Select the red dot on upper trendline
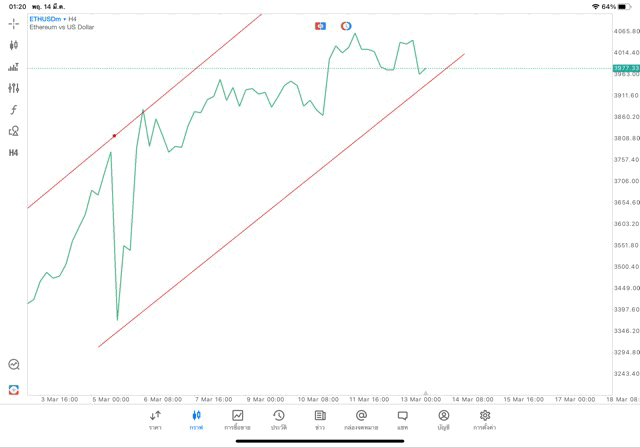 pos(114,135)
